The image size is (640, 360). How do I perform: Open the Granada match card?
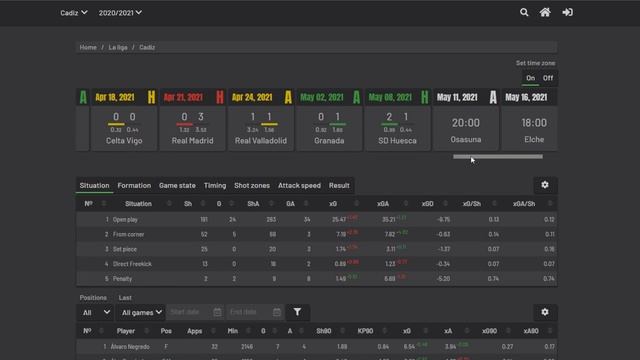329,120
